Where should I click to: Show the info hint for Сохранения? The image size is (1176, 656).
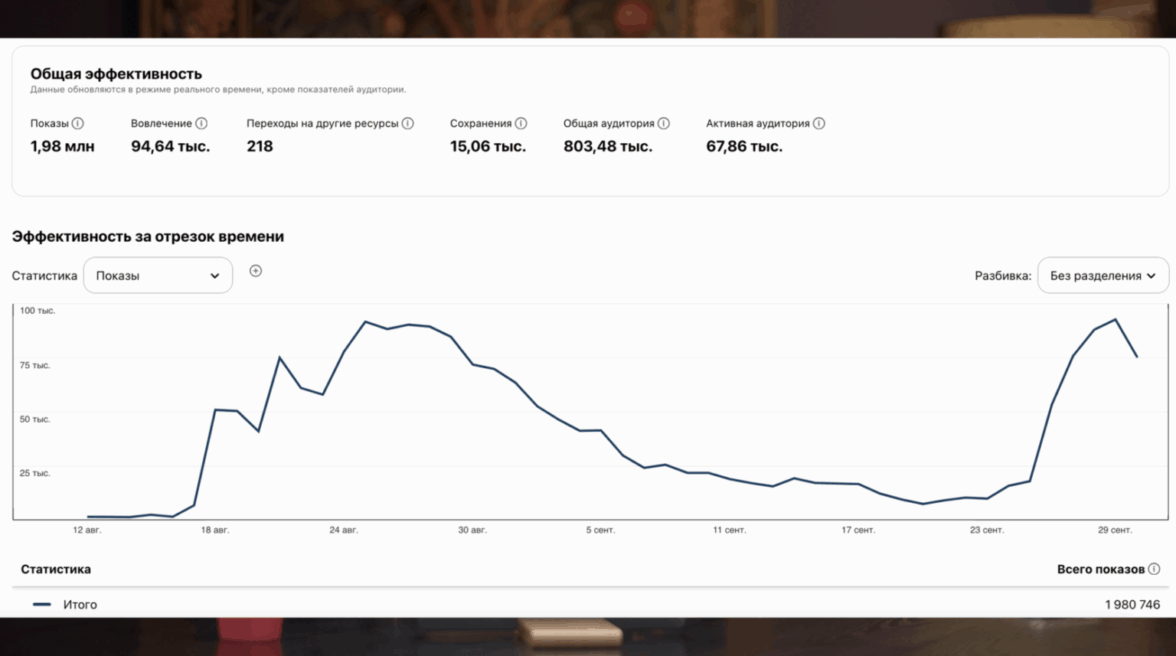click(520, 124)
